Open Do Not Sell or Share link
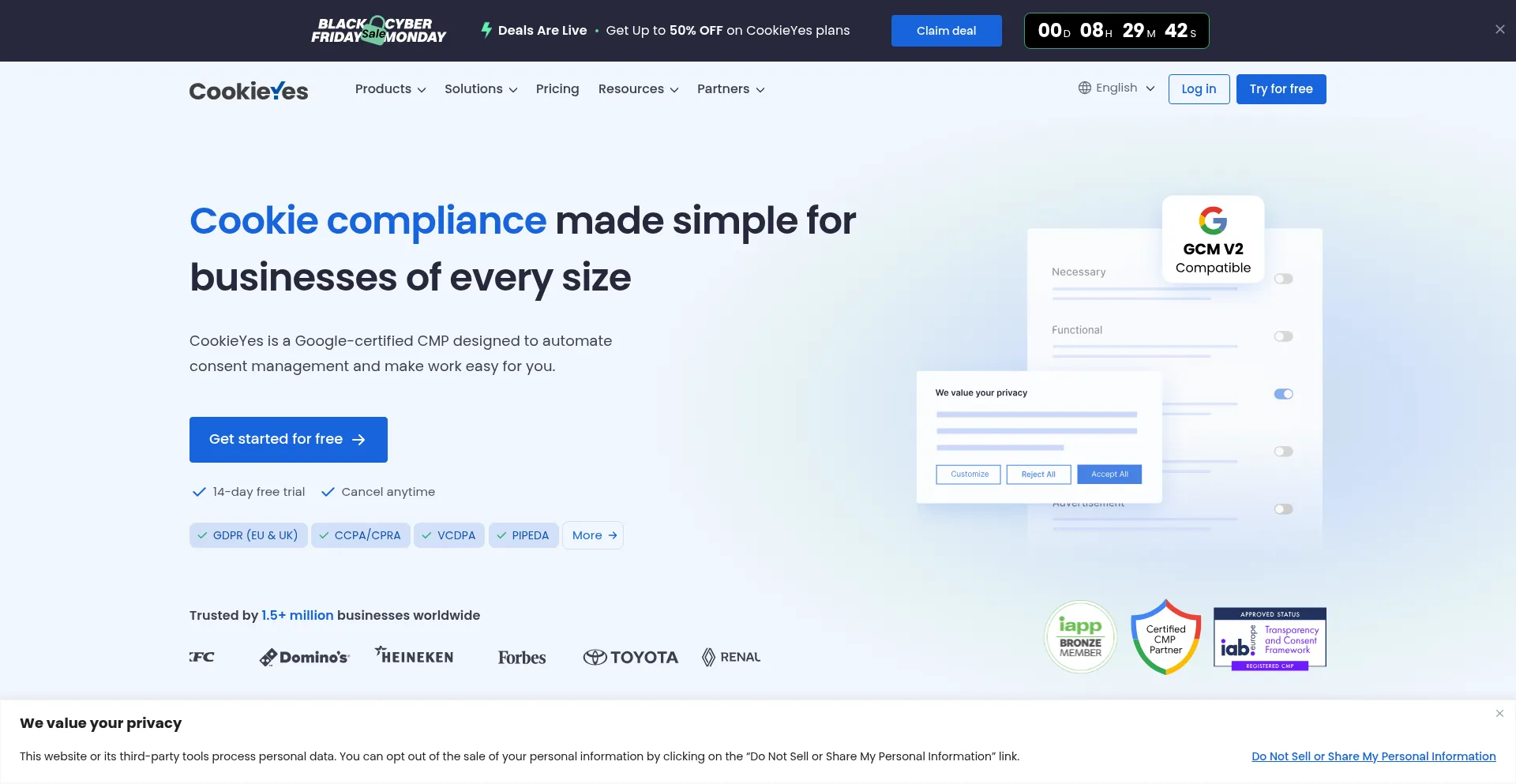The height and width of the screenshot is (784, 1516). pos(1373,756)
